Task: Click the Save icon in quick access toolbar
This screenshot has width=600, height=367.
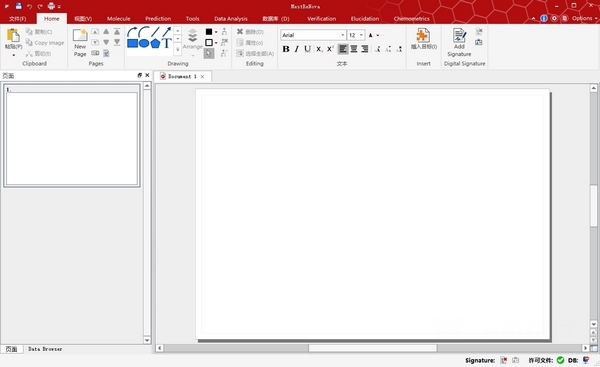Action: (18, 6)
